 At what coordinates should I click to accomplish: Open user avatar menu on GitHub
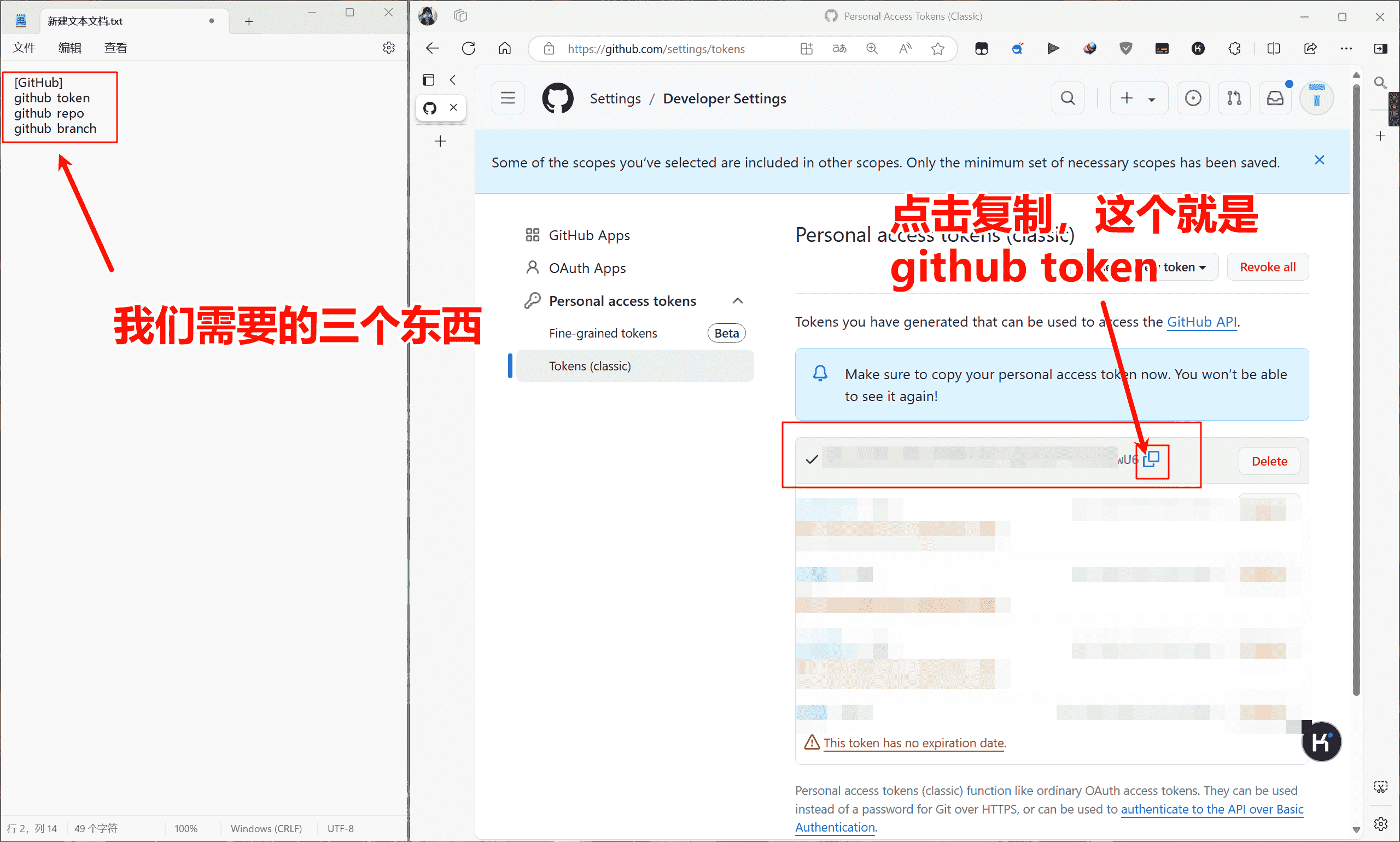[x=1316, y=98]
